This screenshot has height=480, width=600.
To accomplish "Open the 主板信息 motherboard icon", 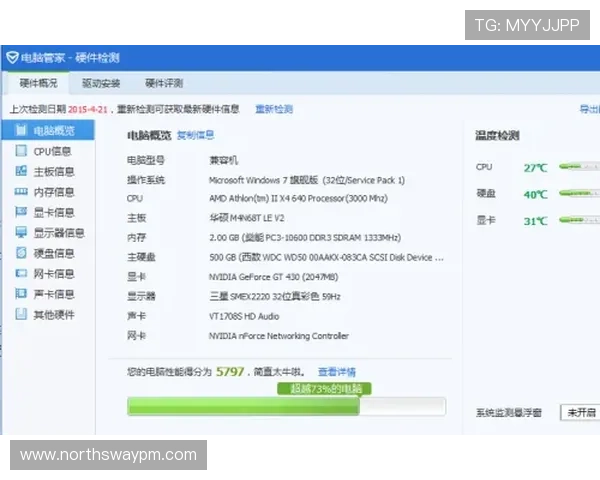I will click(x=21, y=171).
